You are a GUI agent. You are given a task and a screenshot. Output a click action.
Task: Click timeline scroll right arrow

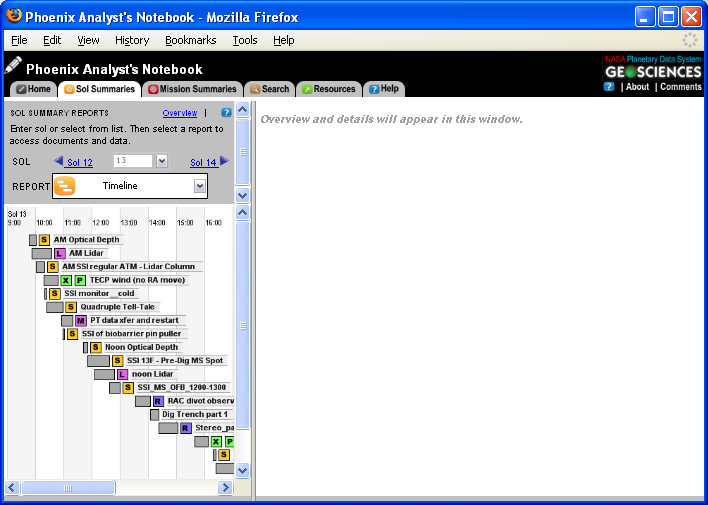point(224,488)
